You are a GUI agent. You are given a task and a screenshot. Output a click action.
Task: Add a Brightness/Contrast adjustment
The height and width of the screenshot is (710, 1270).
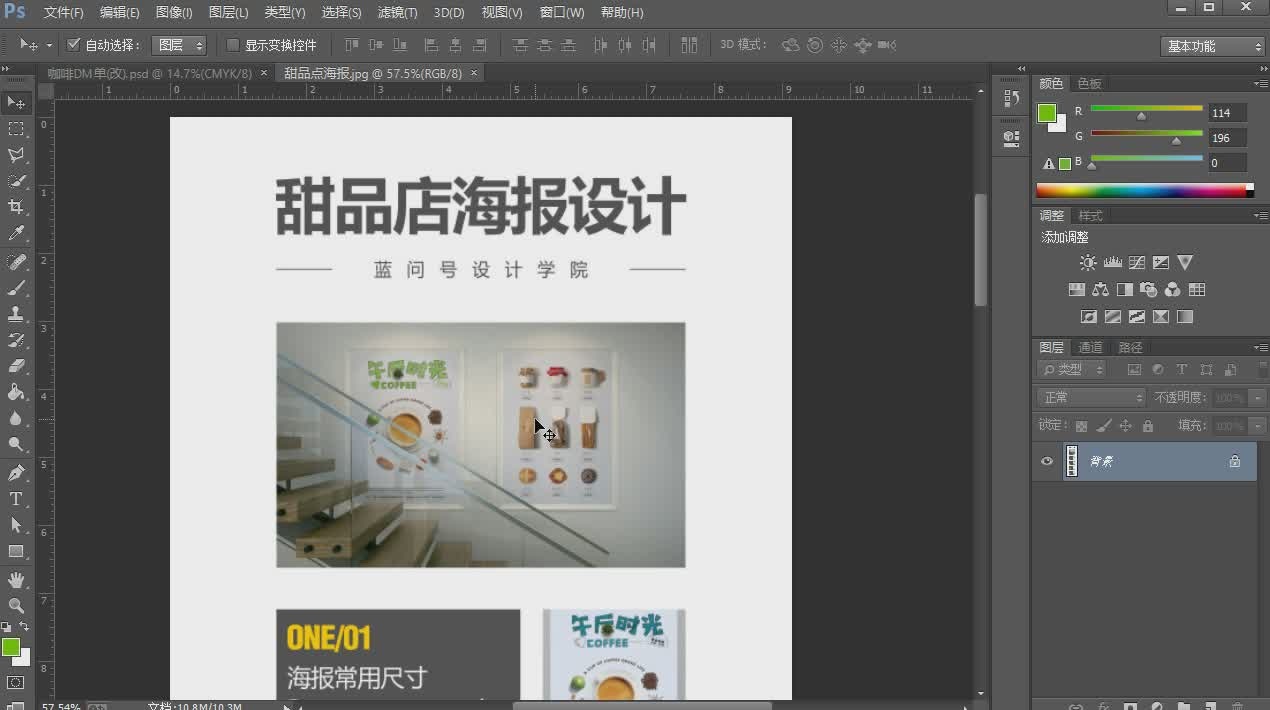pyautogui.click(x=1088, y=263)
